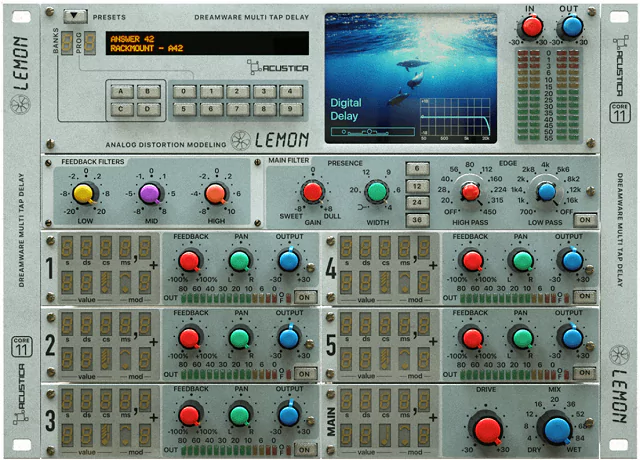Click tap 5 mod arrow selector
Viewport: 640px width, 460px height.
coord(404,359)
